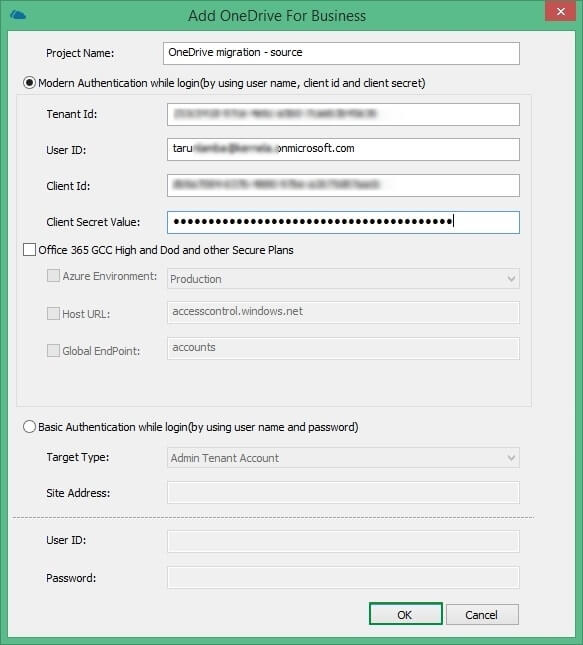Select Basic Authentication radio button

point(29,427)
